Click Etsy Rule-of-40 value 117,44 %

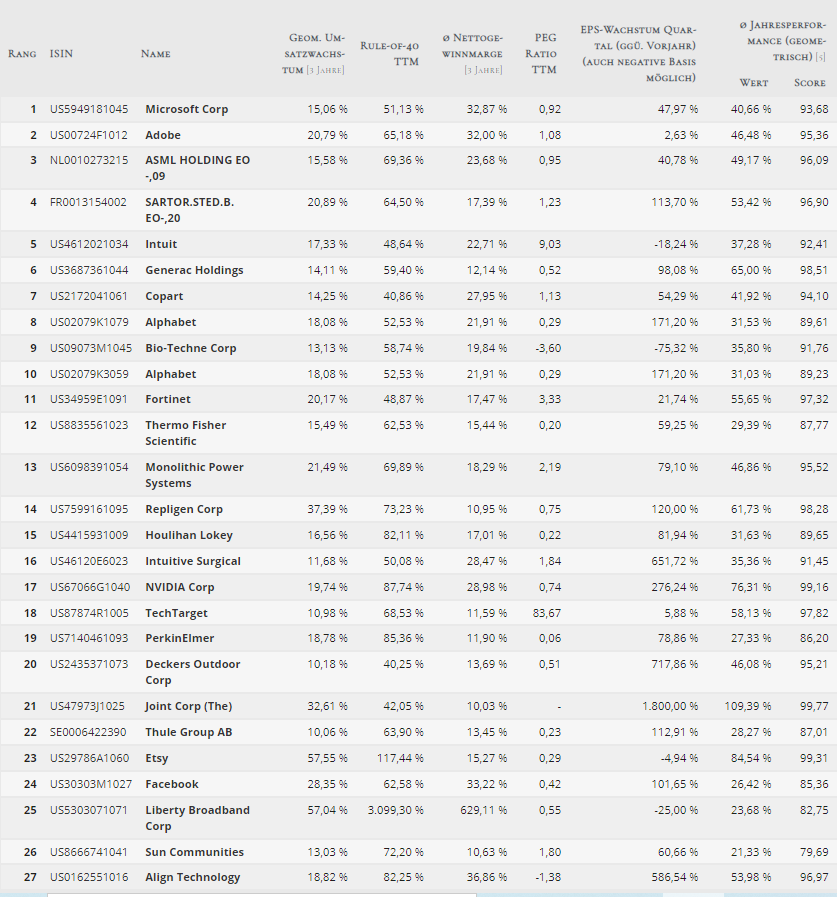point(400,759)
